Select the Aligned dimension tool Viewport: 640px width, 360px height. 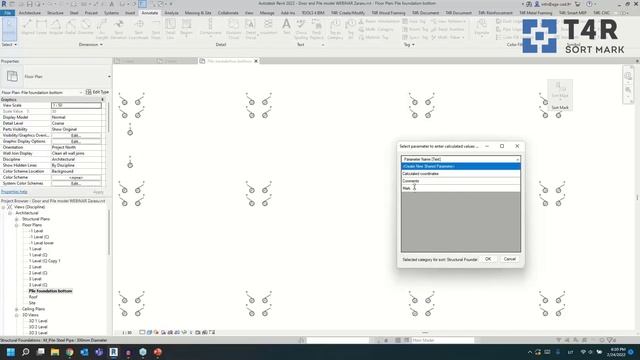click(x=27, y=27)
